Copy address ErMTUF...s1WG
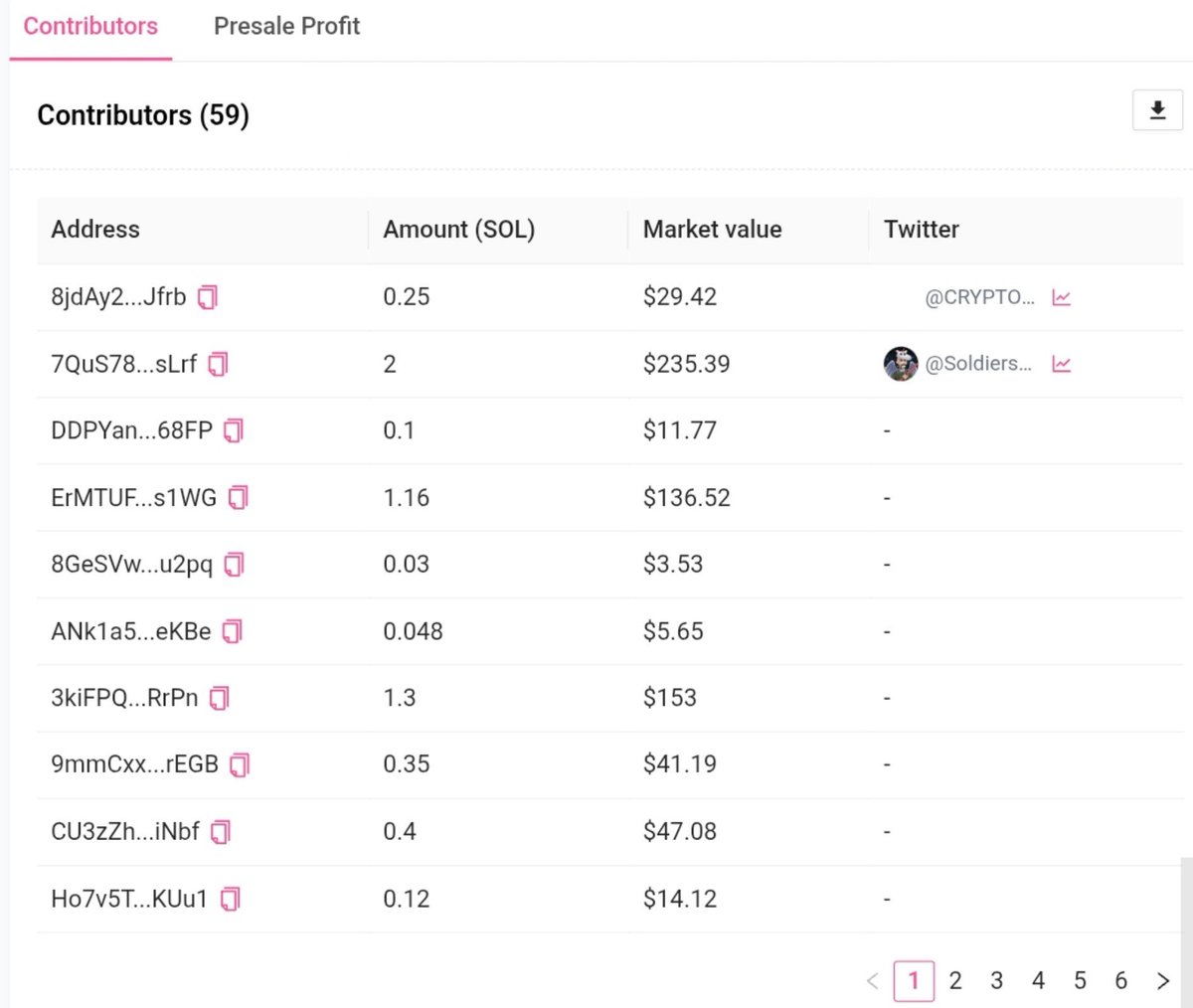The image size is (1193, 1008). pyautogui.click(x=238, y=498)
